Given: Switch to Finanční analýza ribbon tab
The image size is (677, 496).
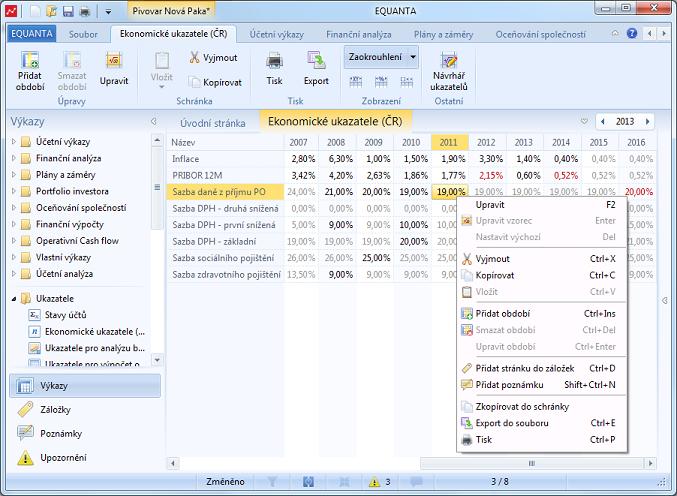Looking at the screenshot, I should pos(358,34).
